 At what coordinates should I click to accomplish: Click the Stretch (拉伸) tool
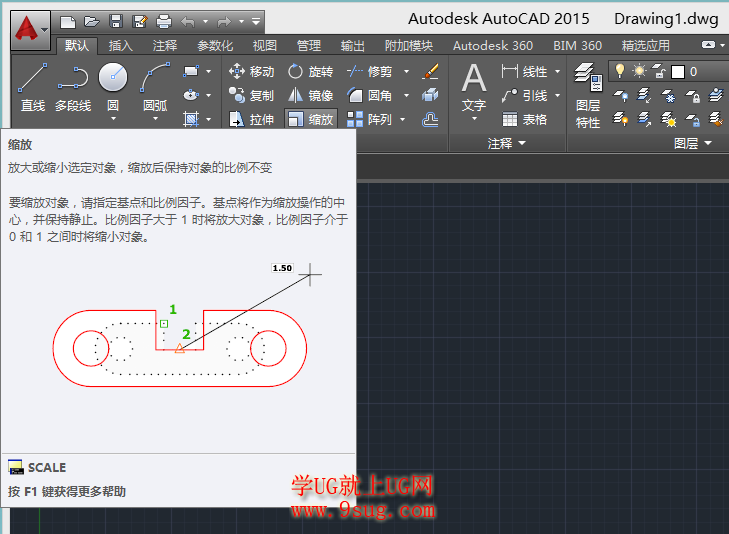pyautogui.click(x=251, y=119)
